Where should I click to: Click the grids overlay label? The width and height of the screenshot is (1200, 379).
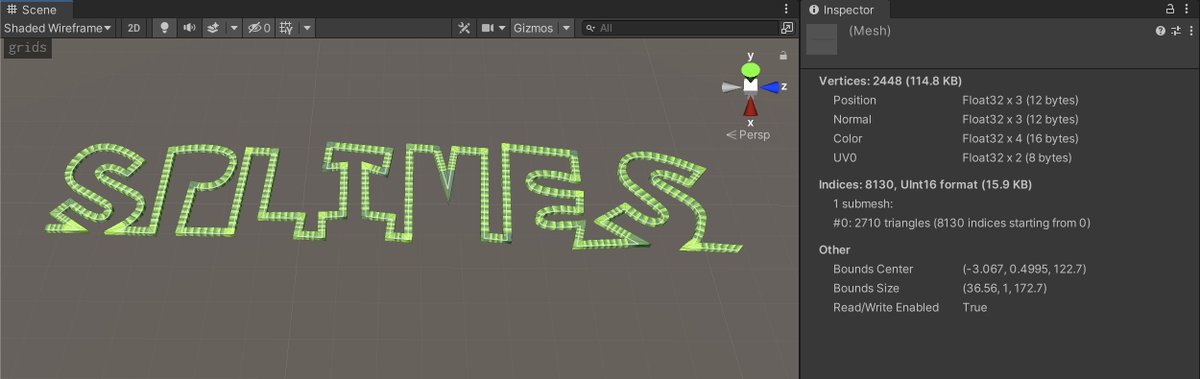27,48
